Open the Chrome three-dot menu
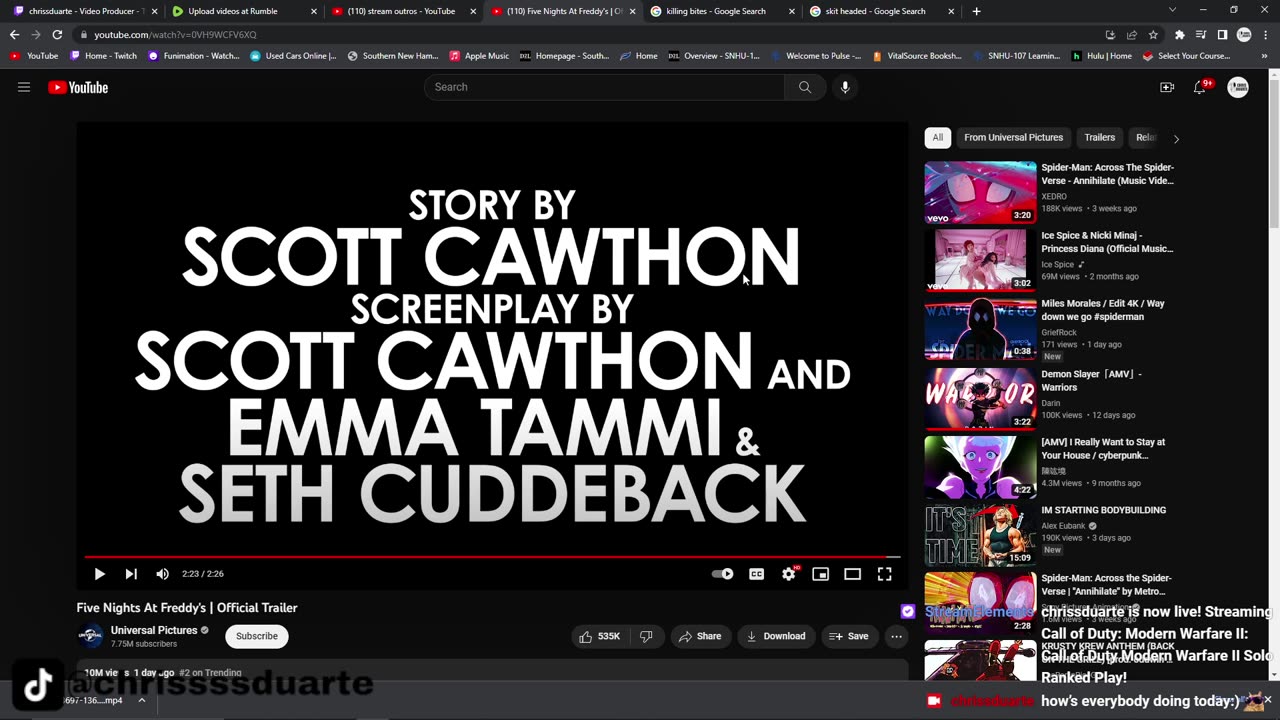 click(x=1266, y=35)
